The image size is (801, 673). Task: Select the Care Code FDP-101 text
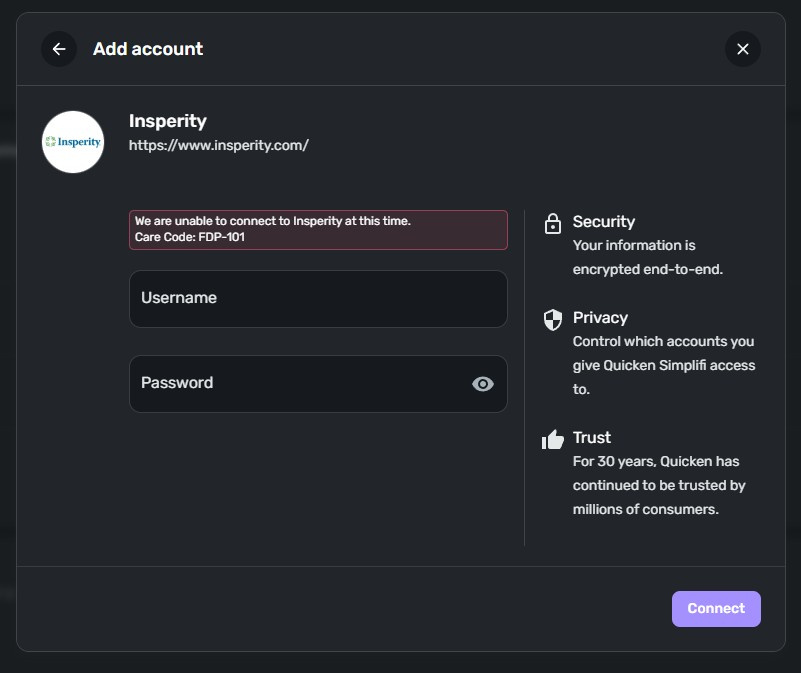(x=190, y=238)
